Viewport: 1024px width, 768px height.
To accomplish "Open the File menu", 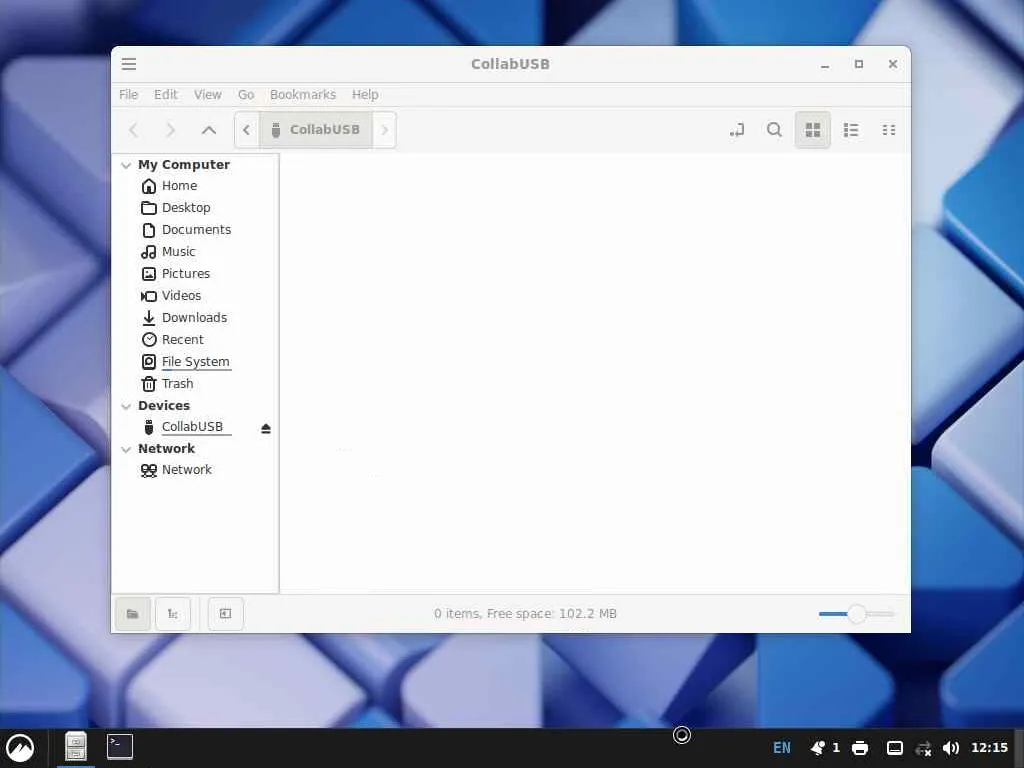I will (x=129, y=95).
